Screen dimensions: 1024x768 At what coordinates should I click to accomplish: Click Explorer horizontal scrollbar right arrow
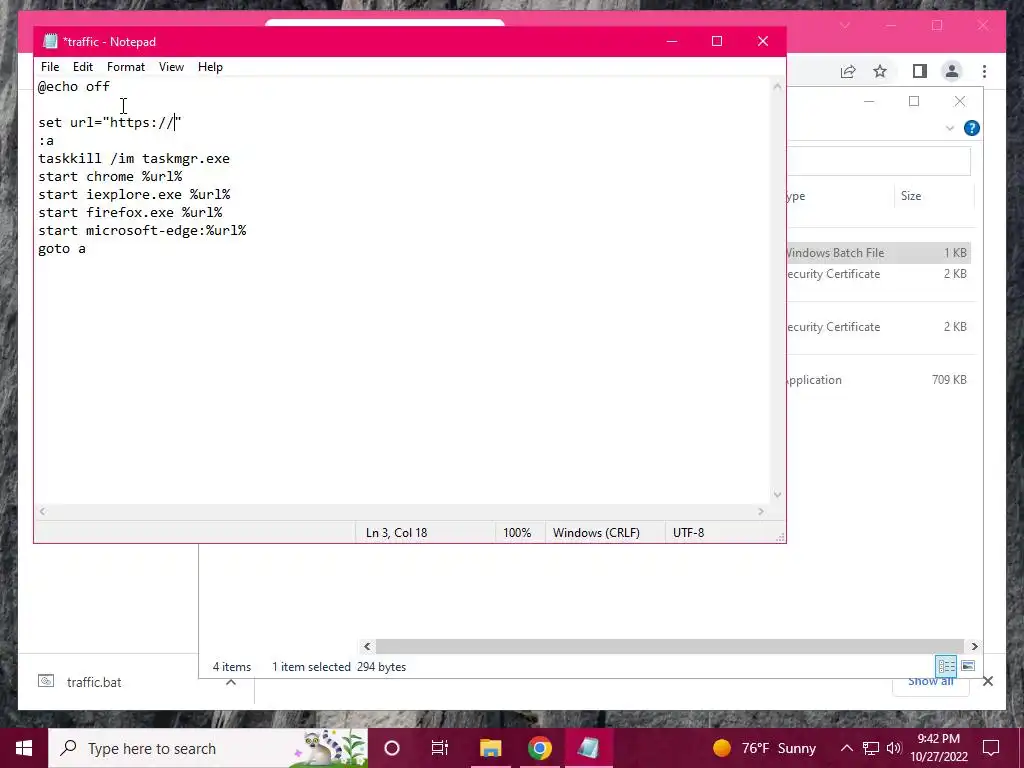pos(974,646)
